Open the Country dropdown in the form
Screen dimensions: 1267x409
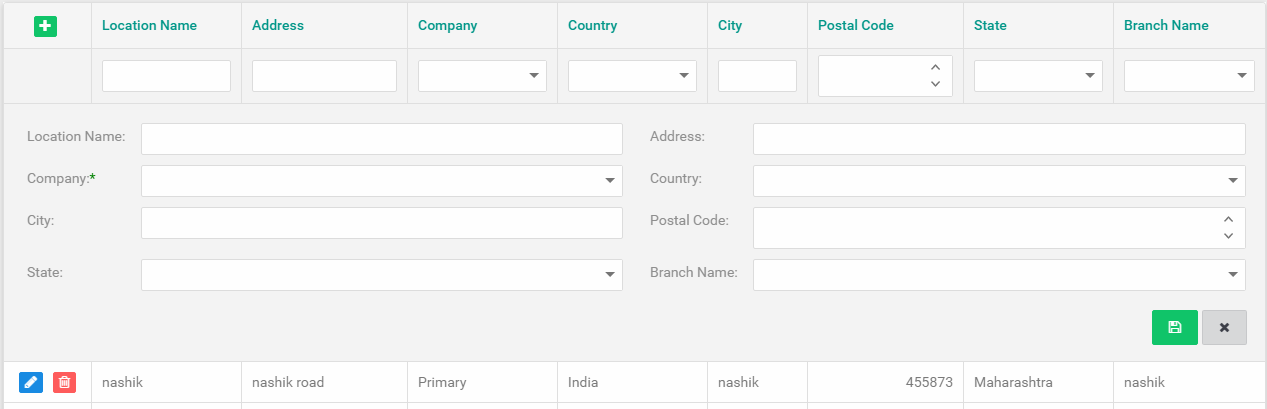[998, 181]
